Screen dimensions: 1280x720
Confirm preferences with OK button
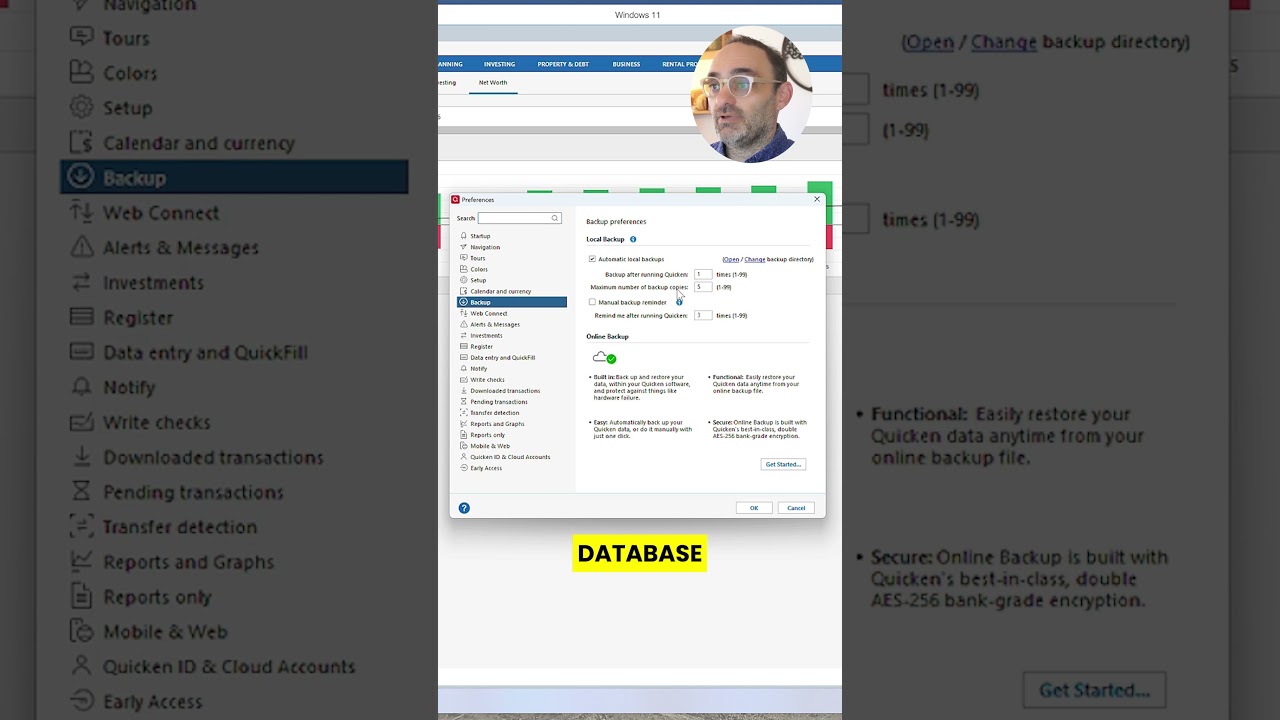click(754, 508)
